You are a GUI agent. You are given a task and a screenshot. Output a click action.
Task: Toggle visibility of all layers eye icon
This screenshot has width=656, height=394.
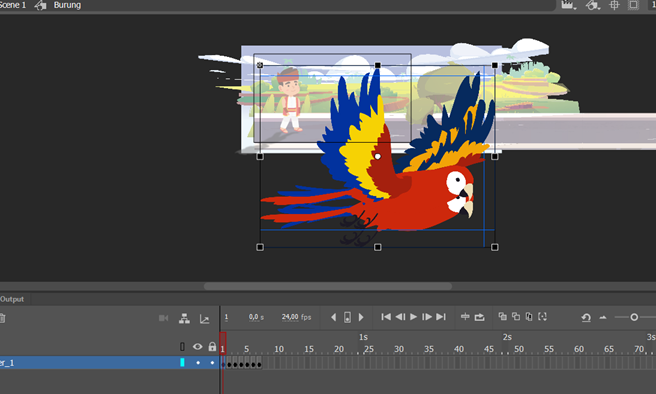tap(197, 347)
